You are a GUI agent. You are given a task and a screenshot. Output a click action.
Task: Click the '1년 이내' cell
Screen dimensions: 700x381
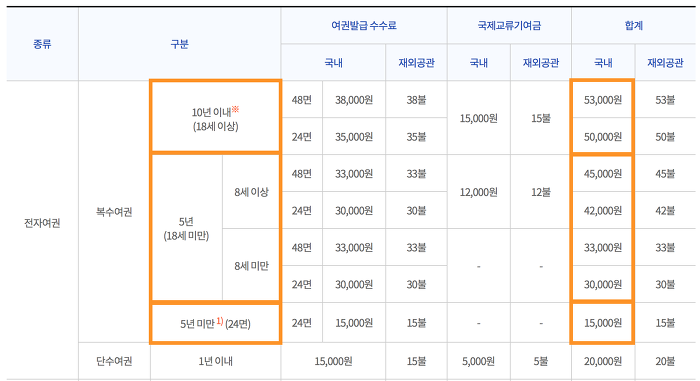216,361
